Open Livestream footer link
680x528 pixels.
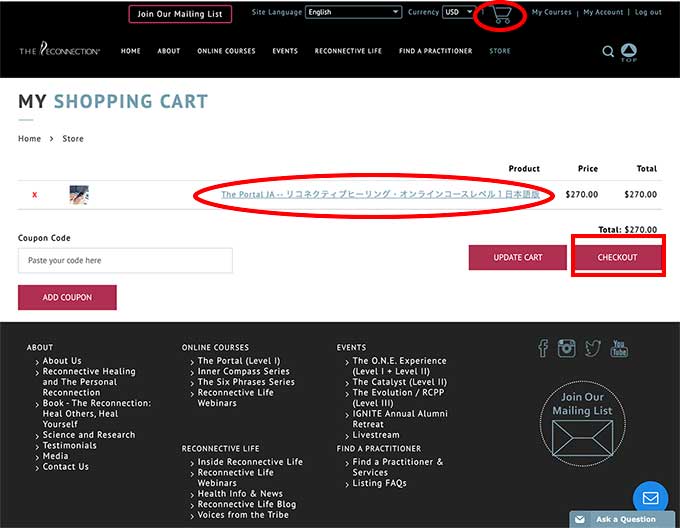(x=376, y=435)
